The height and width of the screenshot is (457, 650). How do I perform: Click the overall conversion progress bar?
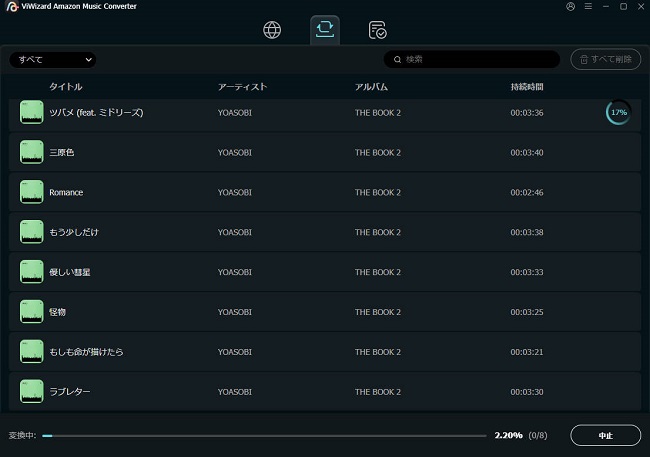[264, 436]
